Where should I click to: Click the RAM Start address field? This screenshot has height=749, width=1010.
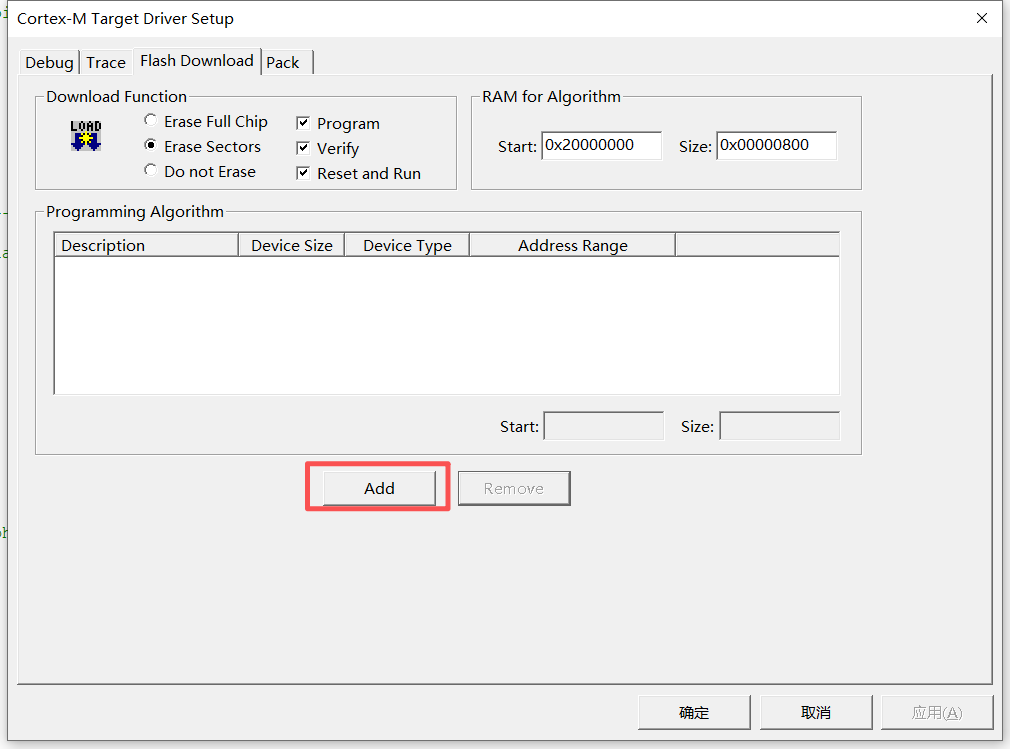click(600, 145)
